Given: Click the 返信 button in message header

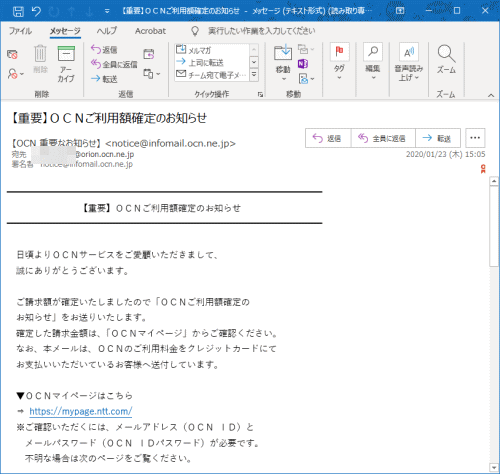Looking at the screenshot, I should pos(328,138).
